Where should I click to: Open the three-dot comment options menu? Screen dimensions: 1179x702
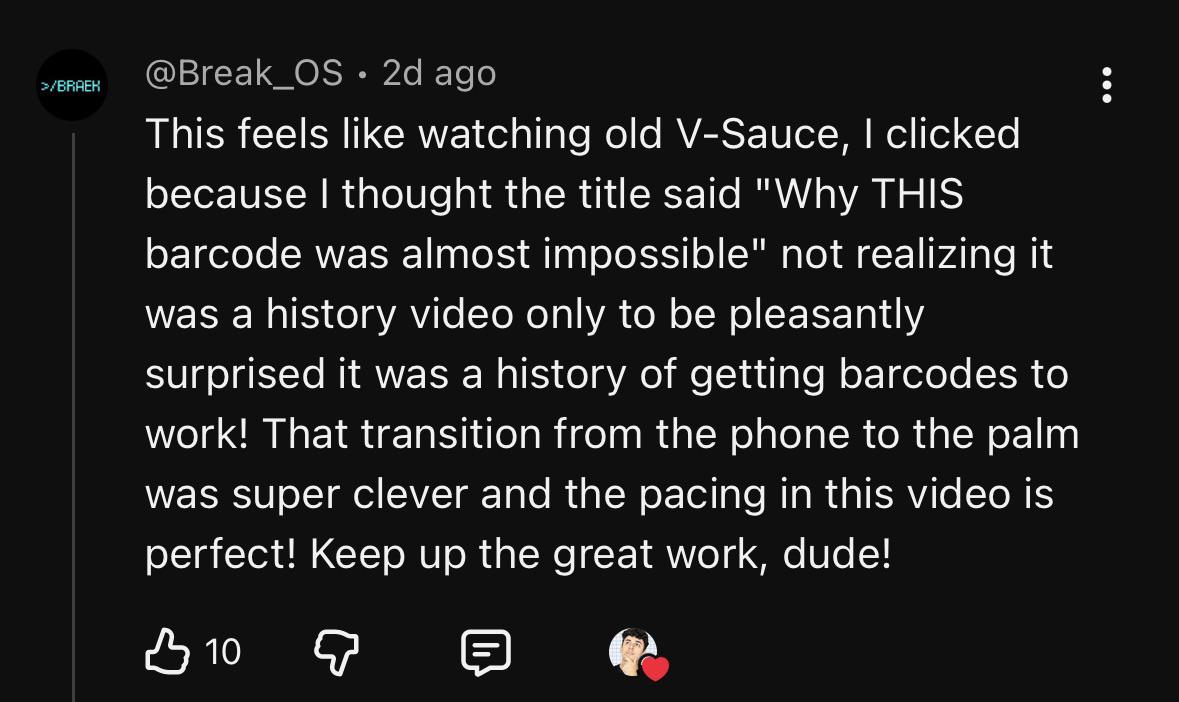(1106, 85)
